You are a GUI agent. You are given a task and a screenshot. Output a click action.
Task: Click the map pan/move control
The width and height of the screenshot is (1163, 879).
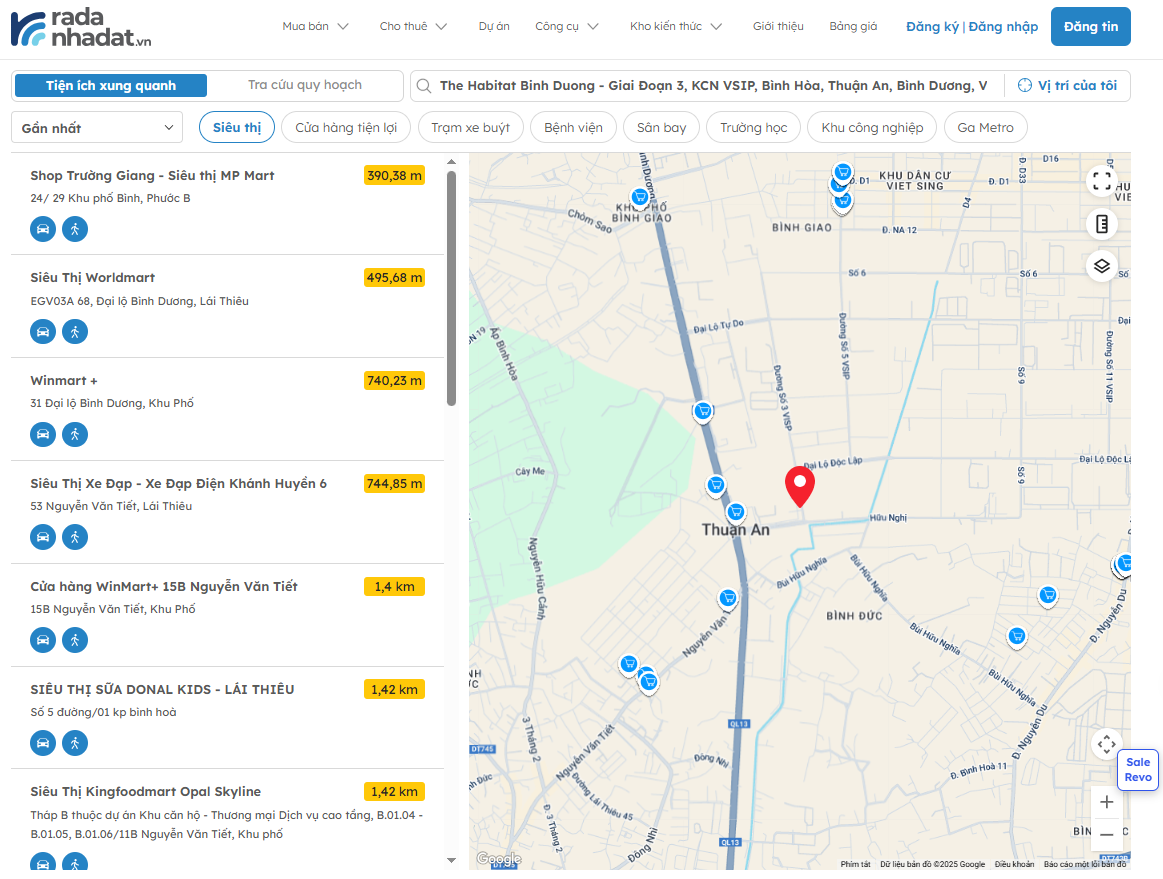point(1107,743)
